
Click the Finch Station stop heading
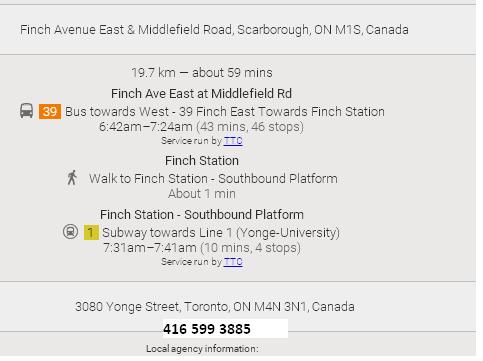(202, 161)
